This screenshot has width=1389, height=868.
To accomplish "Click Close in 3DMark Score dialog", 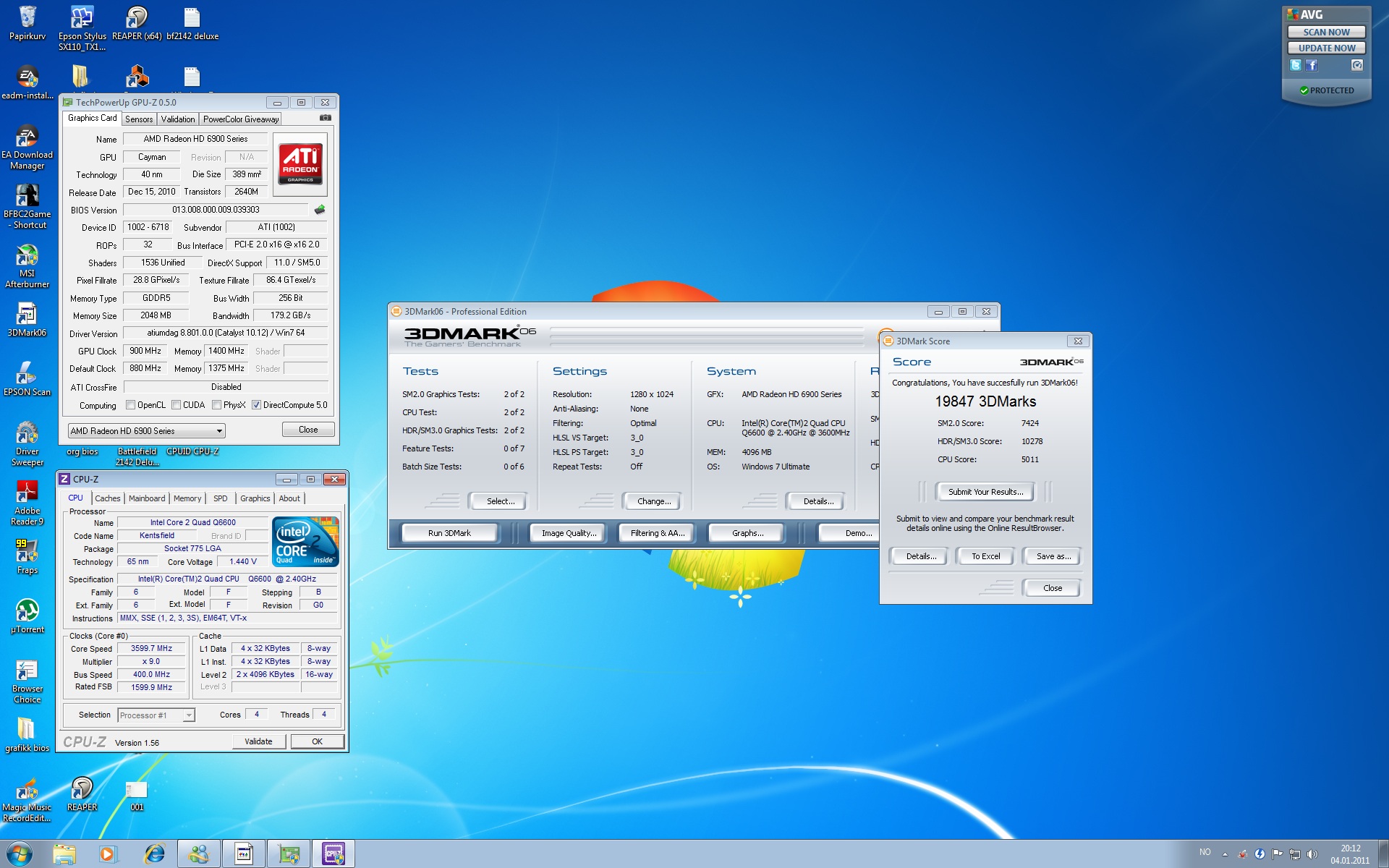I will 1053,588.
